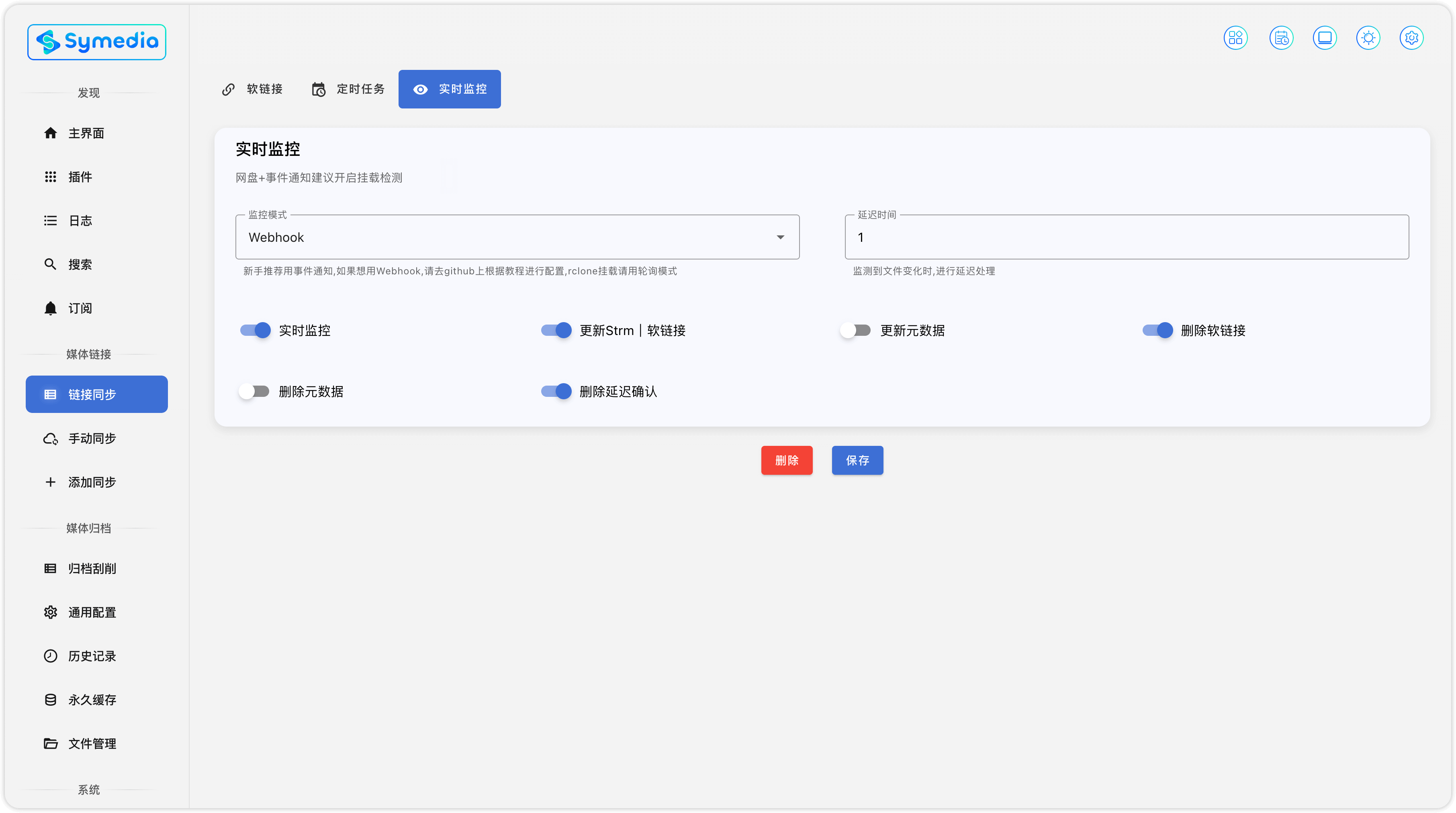The height and width of the screenshot is (813, 1456).
Task: Go to 搜索 in the sidebar
Action: [x=97, y=264]
